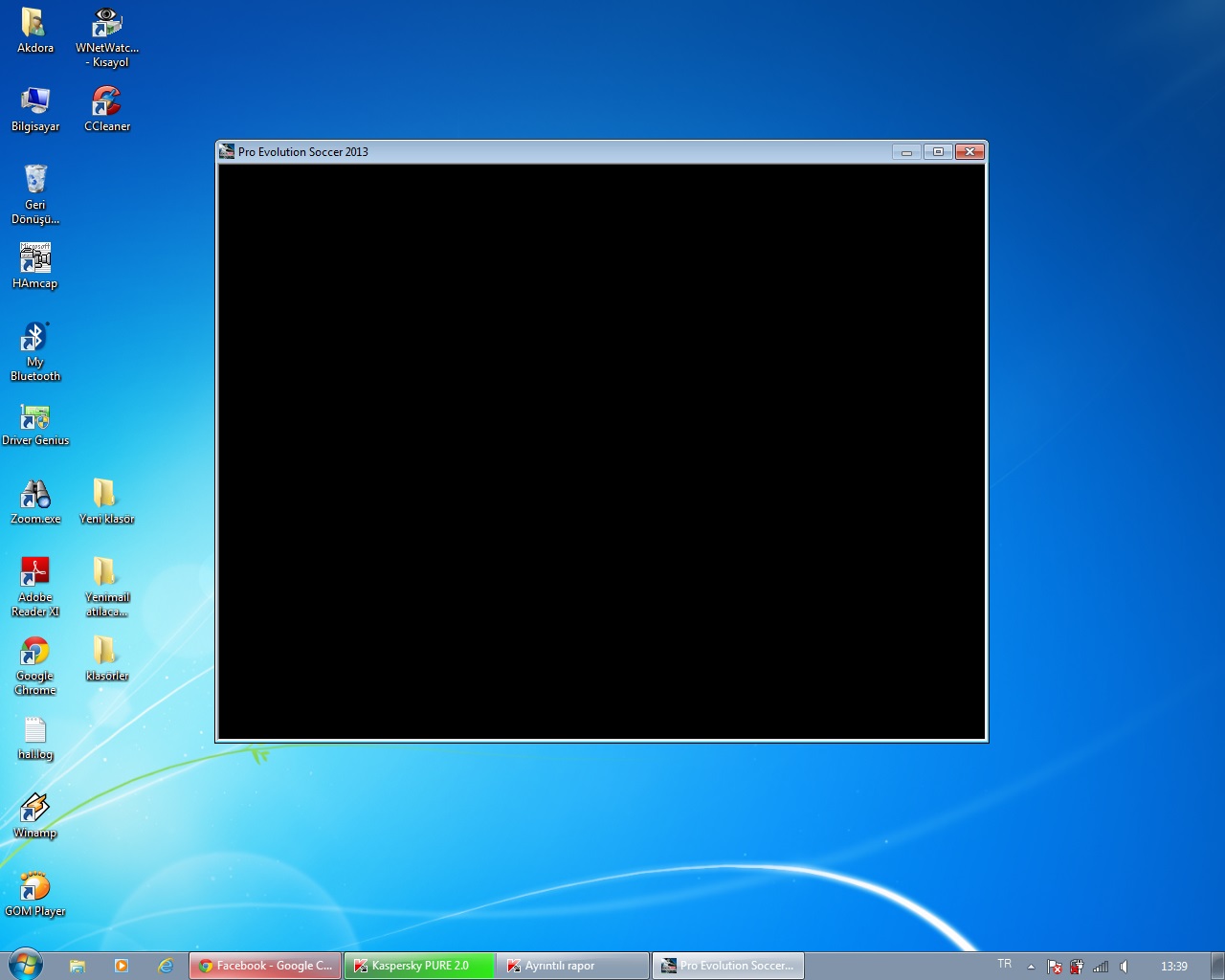Viewport: 1225px width, 980px height.
Task: Select the GOM Player desktop icon
Action: tap(35, 894)
